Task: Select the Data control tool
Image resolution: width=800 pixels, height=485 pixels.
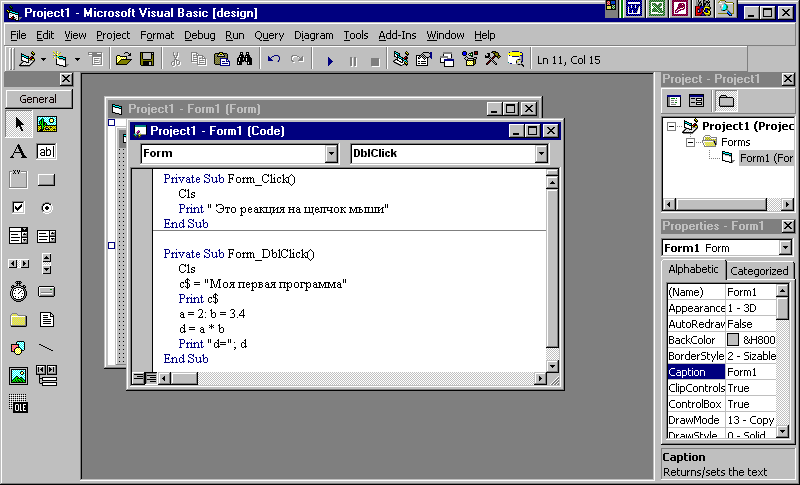Action: pyautogui.click(x=46, y=376)
